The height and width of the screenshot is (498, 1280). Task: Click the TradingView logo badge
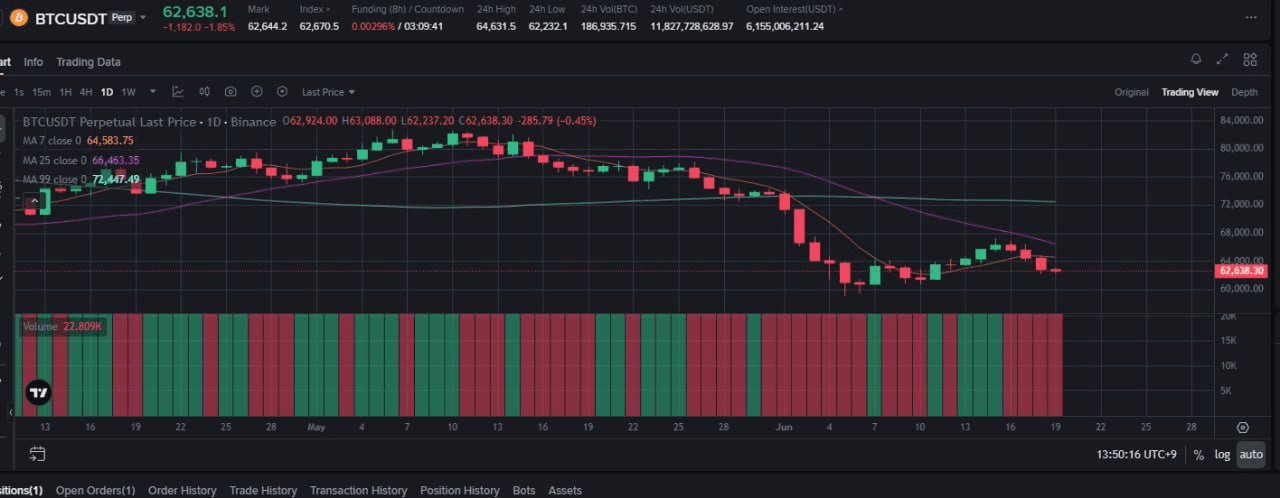(x=38, y=393)
